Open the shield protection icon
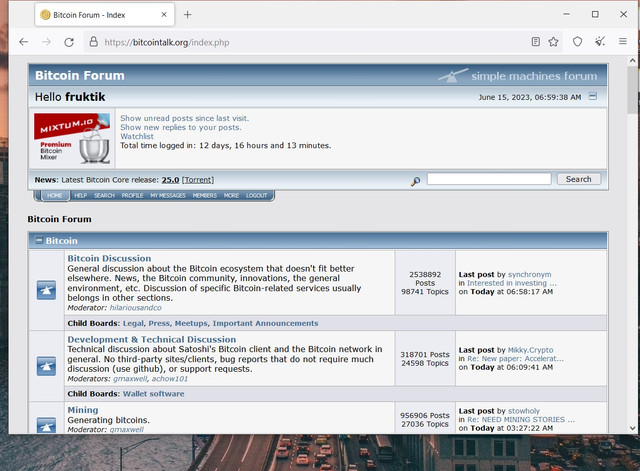640x471 pixels. click(577, 42)
